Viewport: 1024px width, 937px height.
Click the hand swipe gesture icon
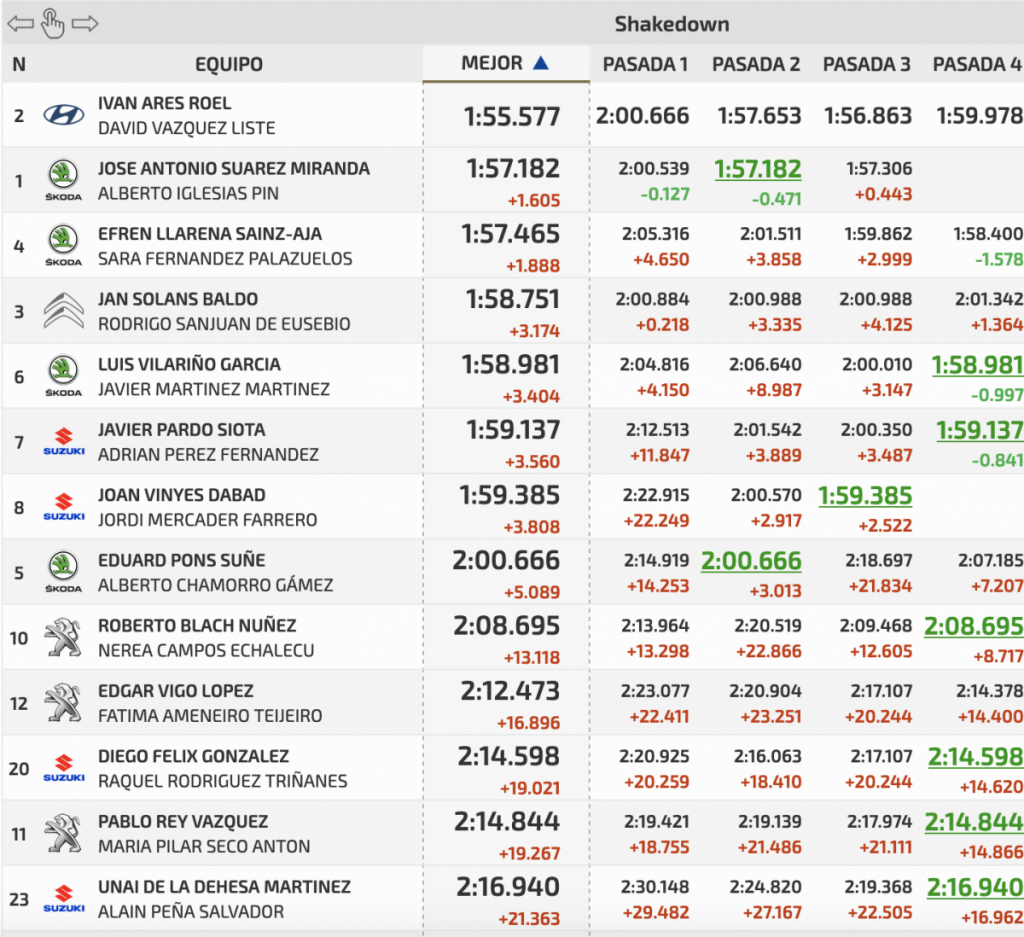[x=52, y=23]
